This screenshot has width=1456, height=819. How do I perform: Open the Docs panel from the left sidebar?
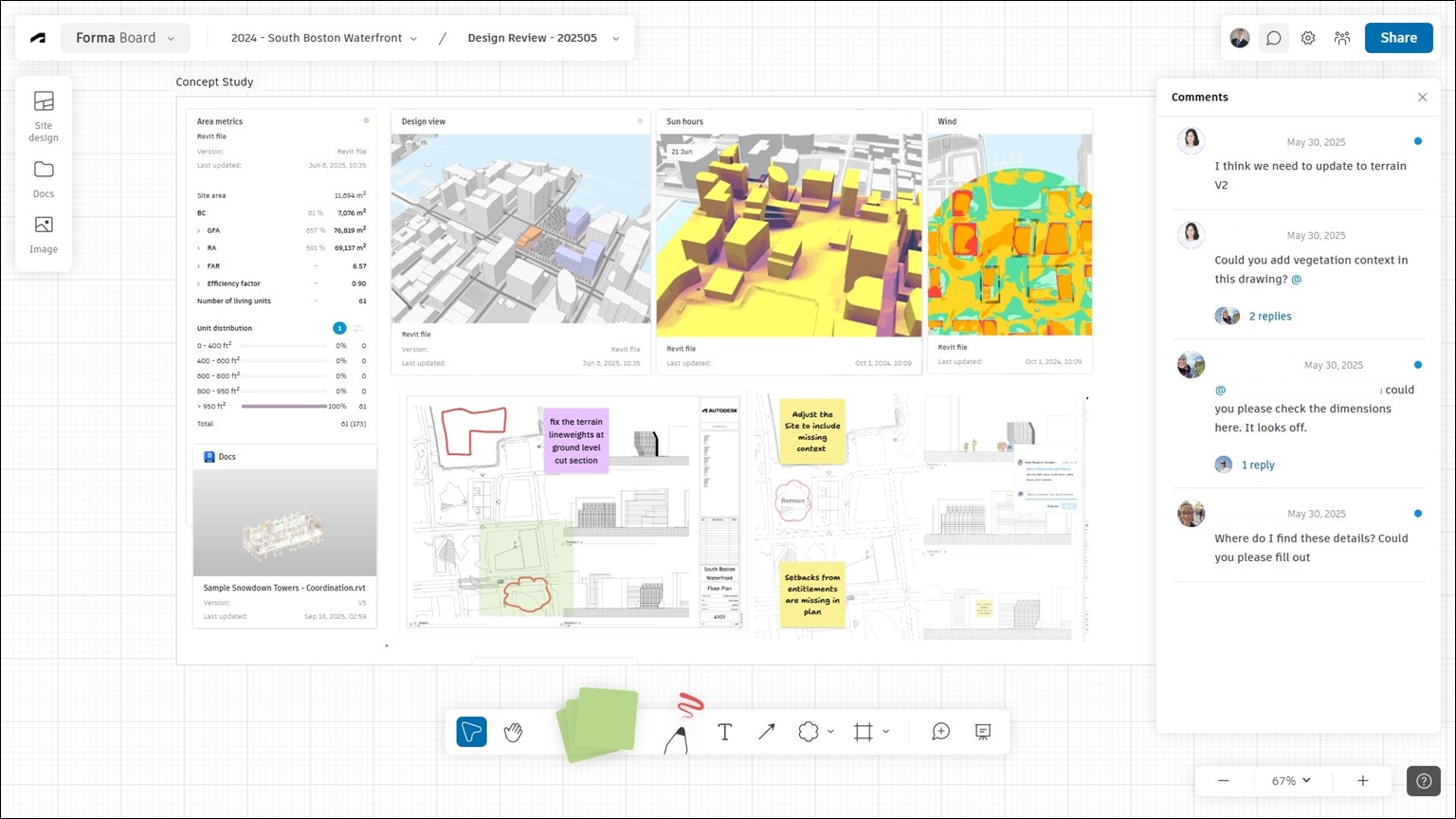pos(43,180)
